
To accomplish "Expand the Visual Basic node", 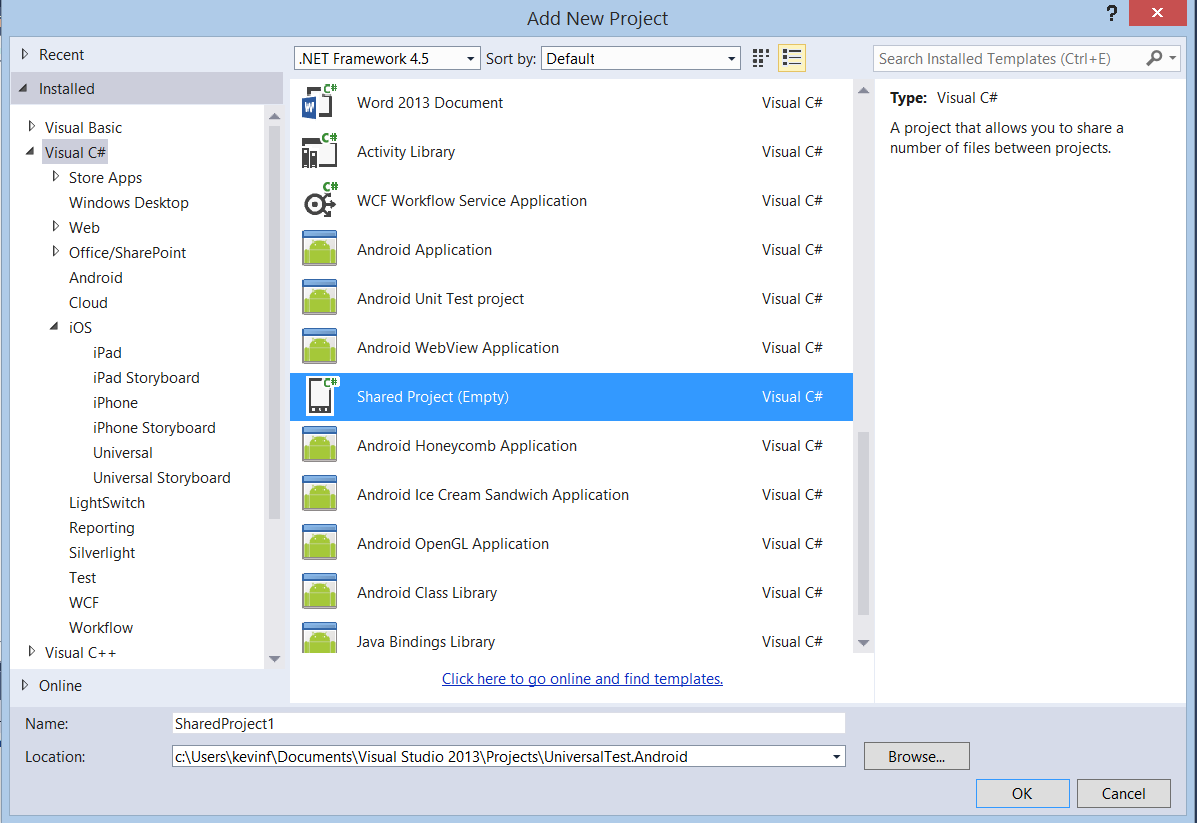I will (31, 126).
